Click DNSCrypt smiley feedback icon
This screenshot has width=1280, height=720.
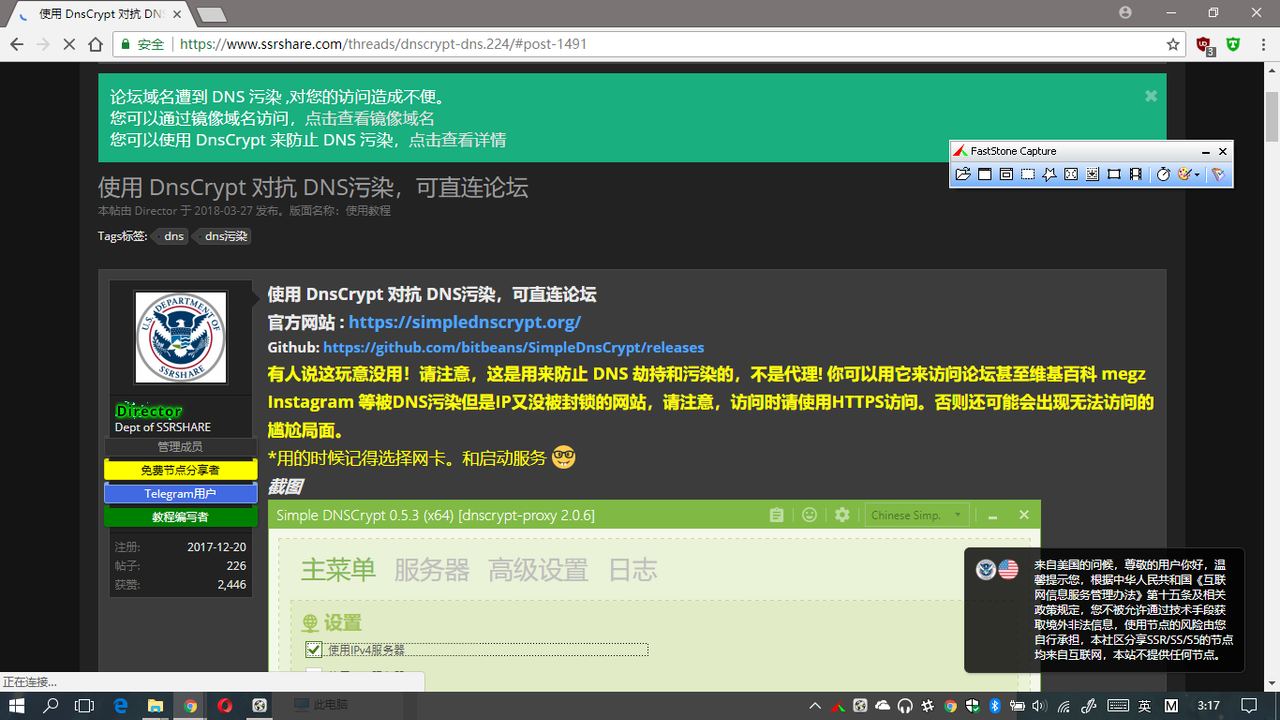[x=810, y=515]
